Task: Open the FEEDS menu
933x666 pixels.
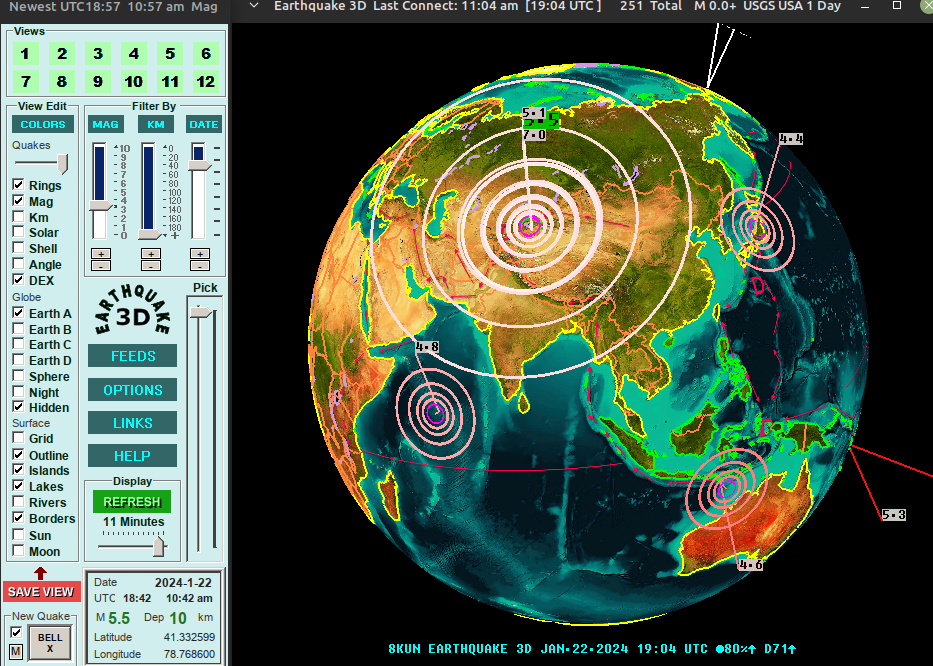Action: click(x=132, y=356)
